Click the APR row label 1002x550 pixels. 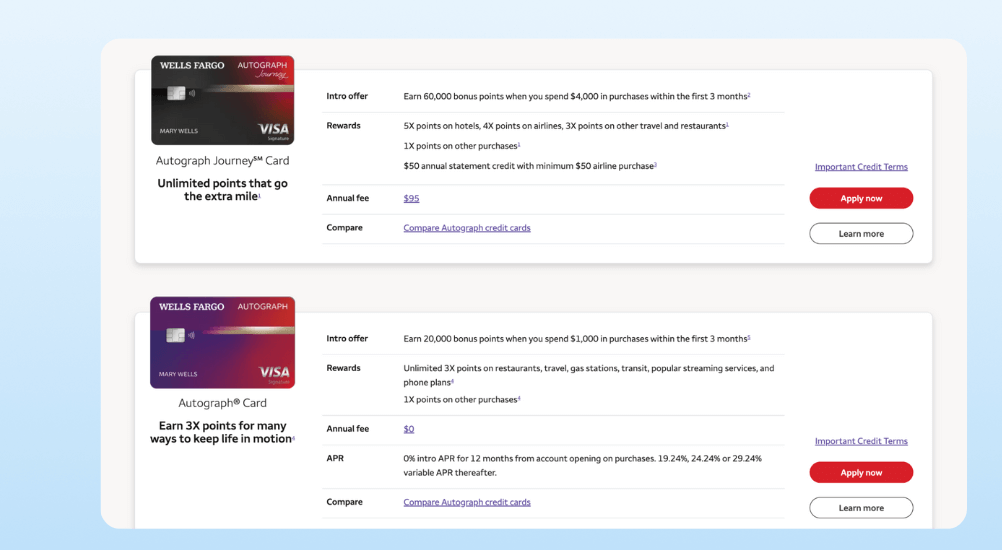click(335, 459)
